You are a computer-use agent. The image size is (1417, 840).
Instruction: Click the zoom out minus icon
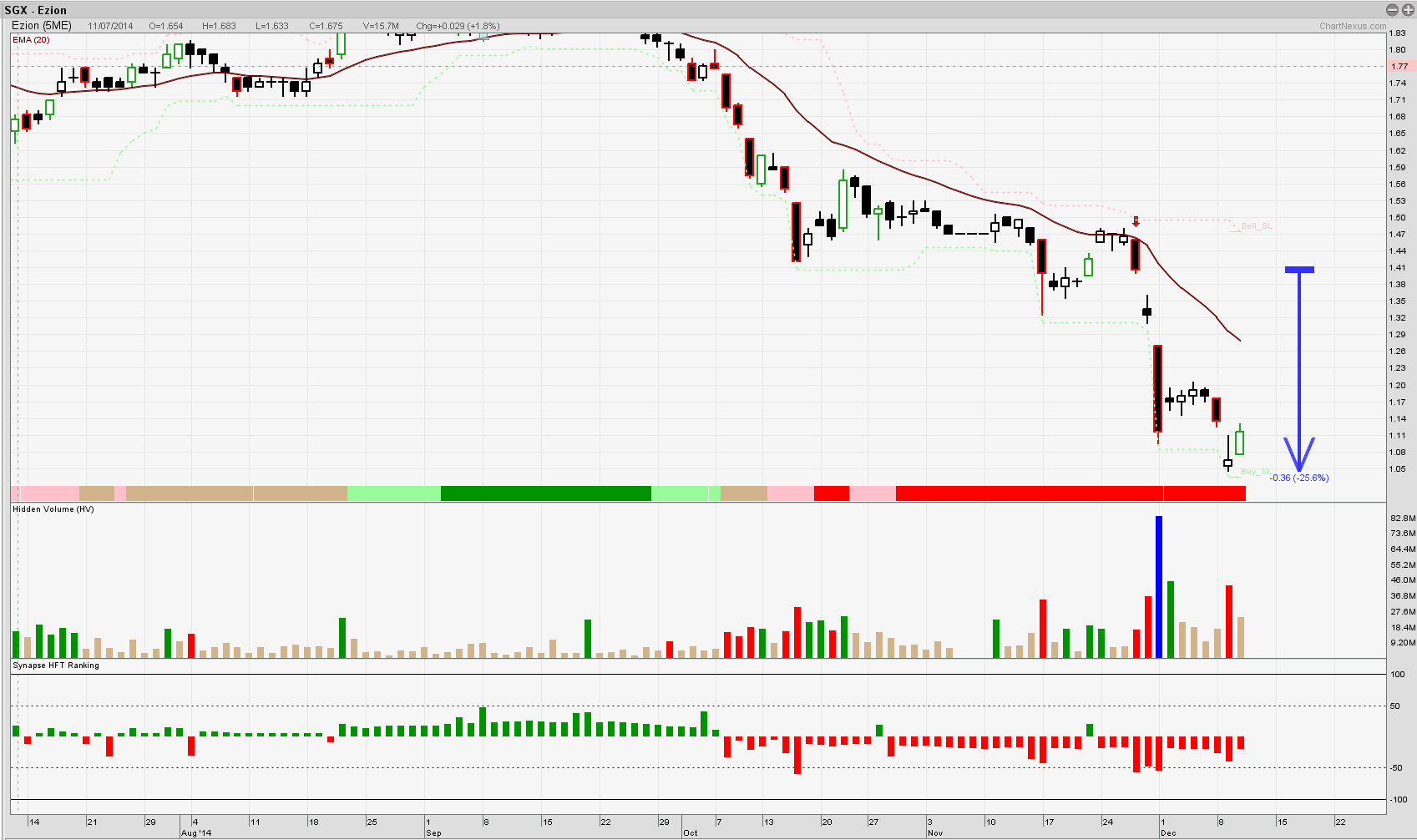[x=1392, y=10]
